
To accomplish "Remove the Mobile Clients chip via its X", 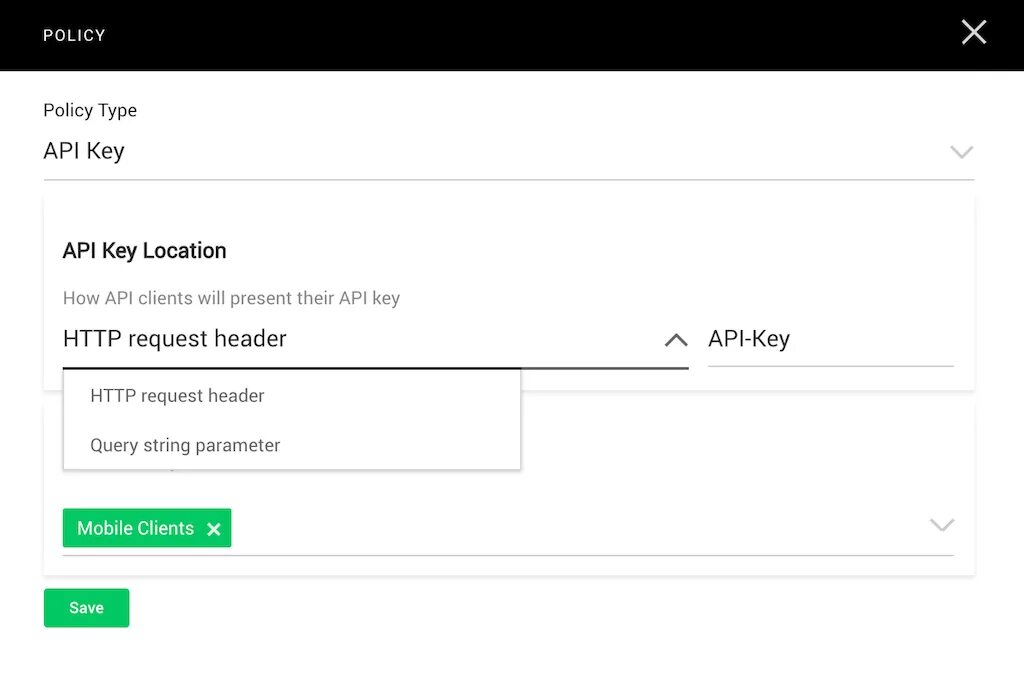I will (x=214, y=529).
